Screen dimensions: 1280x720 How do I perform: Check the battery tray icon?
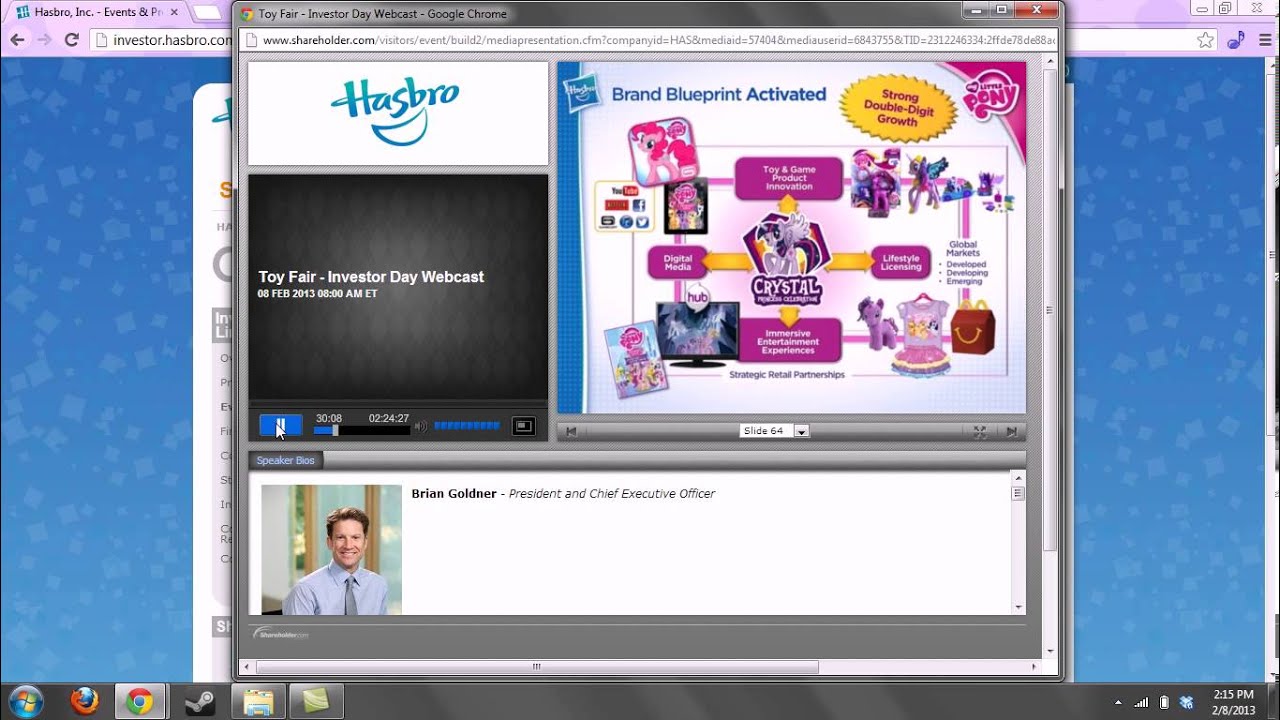click(x=1164, y=702)
